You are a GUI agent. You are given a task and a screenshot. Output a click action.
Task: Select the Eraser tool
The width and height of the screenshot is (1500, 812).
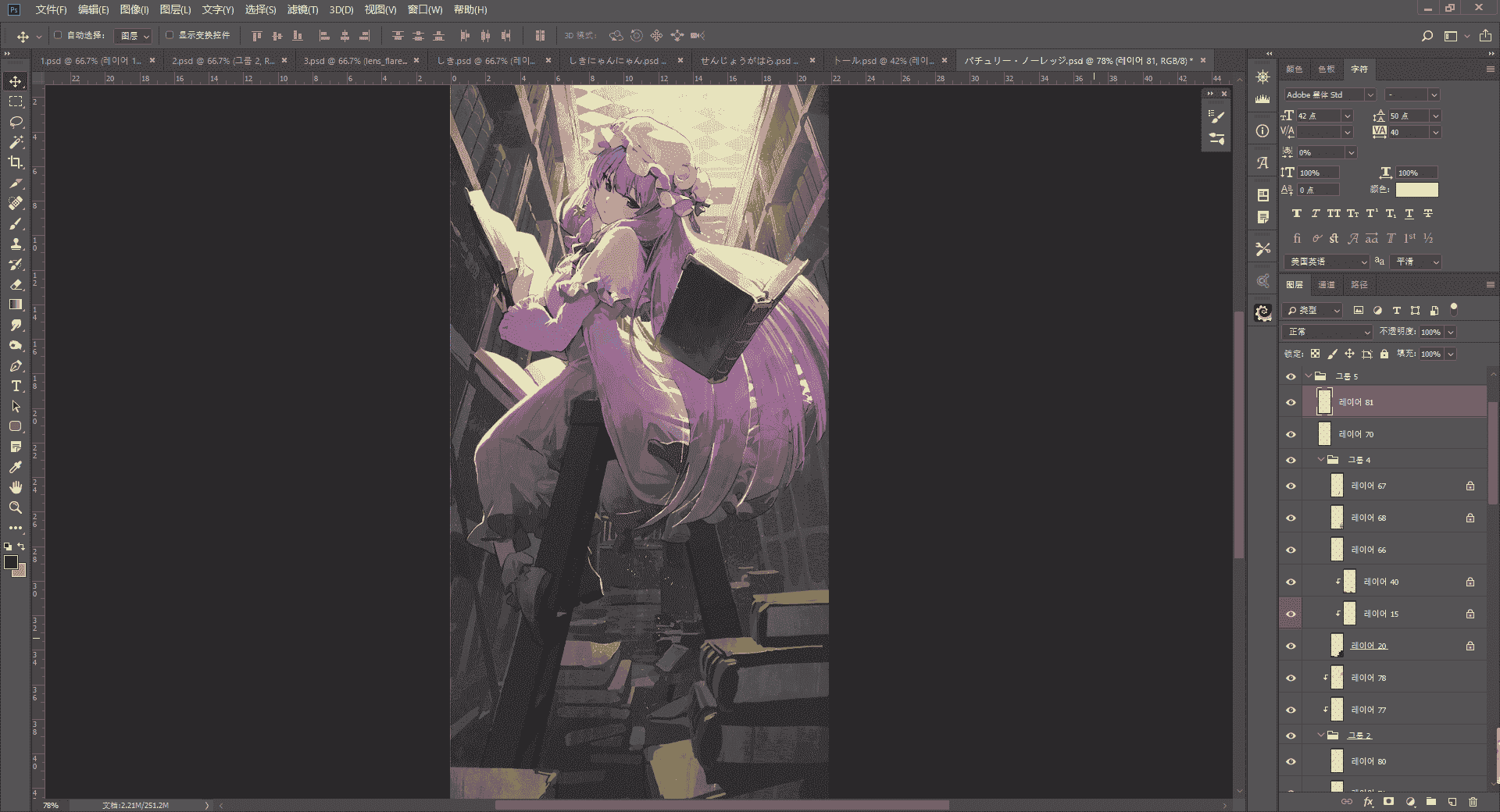click(16, 284)
